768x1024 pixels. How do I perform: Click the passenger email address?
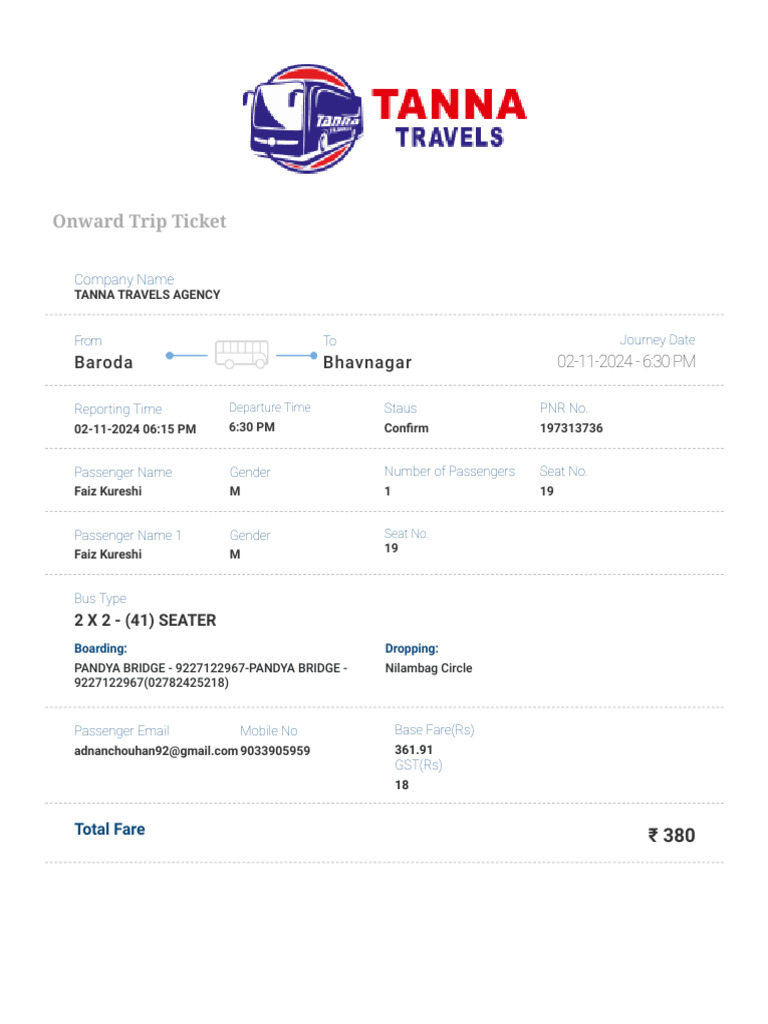(x=156, y=751)
